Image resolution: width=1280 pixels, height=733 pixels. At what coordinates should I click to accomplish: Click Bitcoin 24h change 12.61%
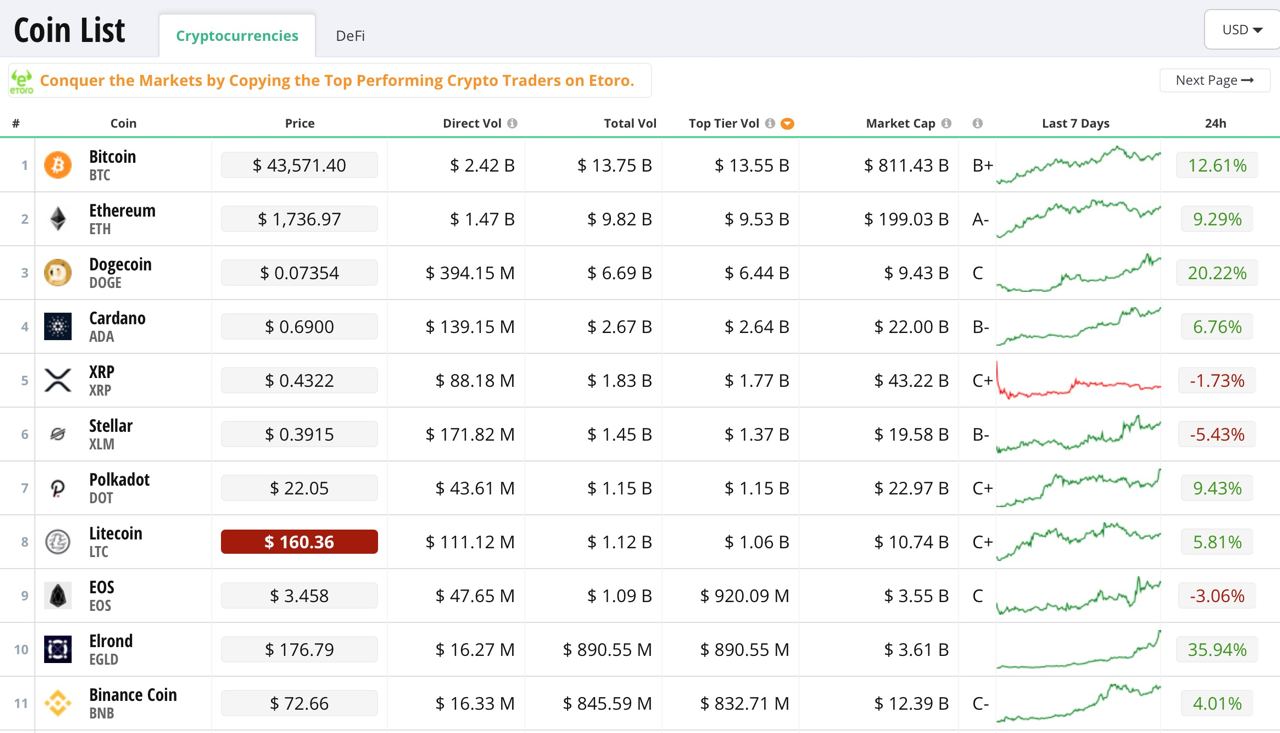click(1216, 165)
